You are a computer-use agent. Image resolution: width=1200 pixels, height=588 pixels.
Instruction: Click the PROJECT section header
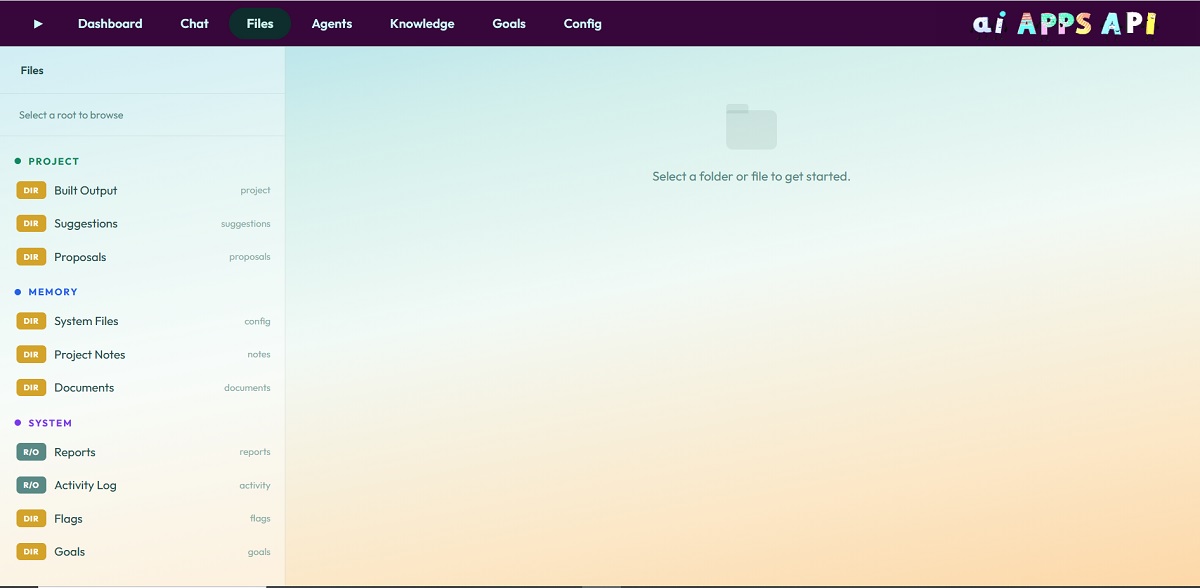click(53, 162)
